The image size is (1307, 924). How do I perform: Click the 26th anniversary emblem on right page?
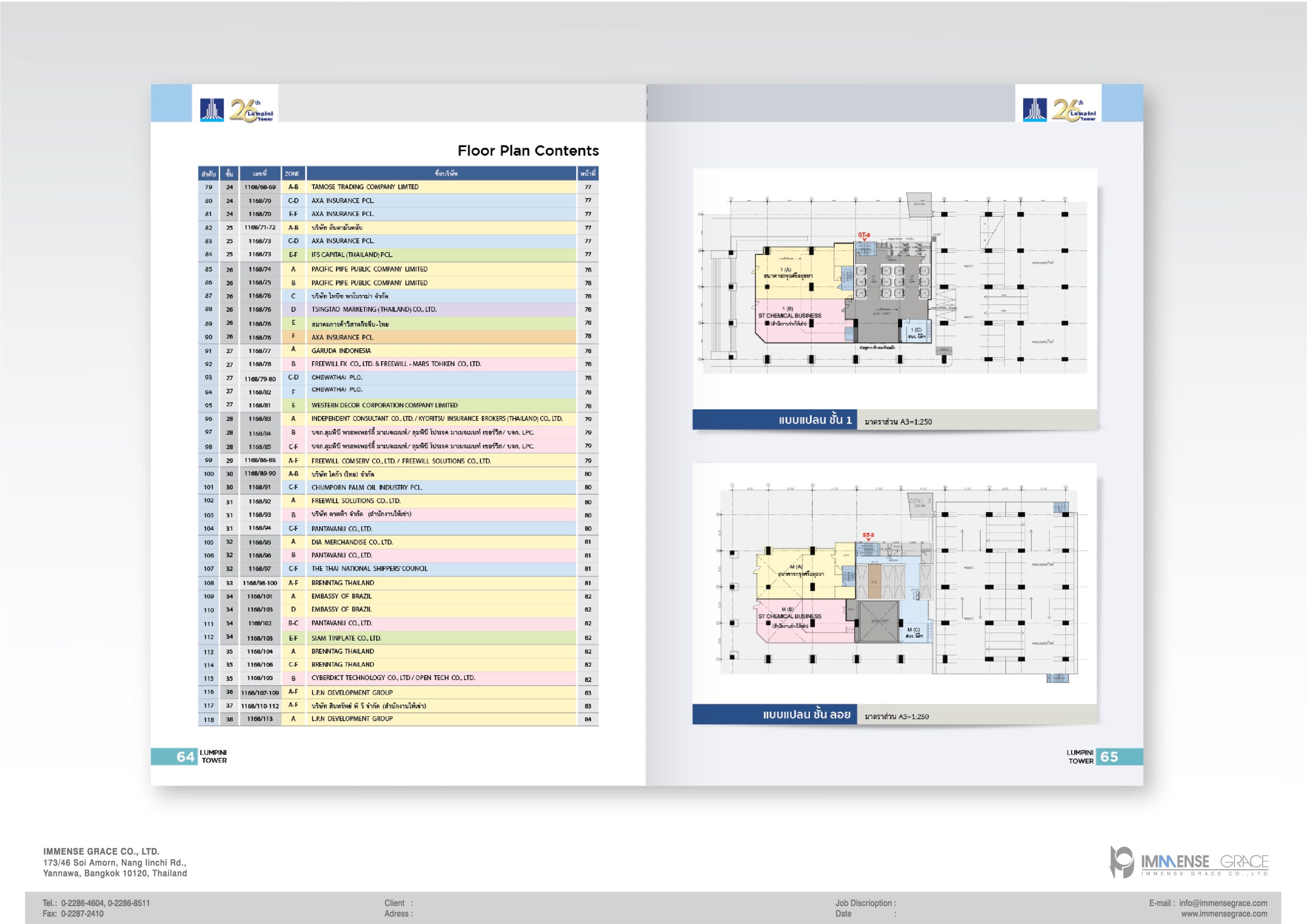1073,109
